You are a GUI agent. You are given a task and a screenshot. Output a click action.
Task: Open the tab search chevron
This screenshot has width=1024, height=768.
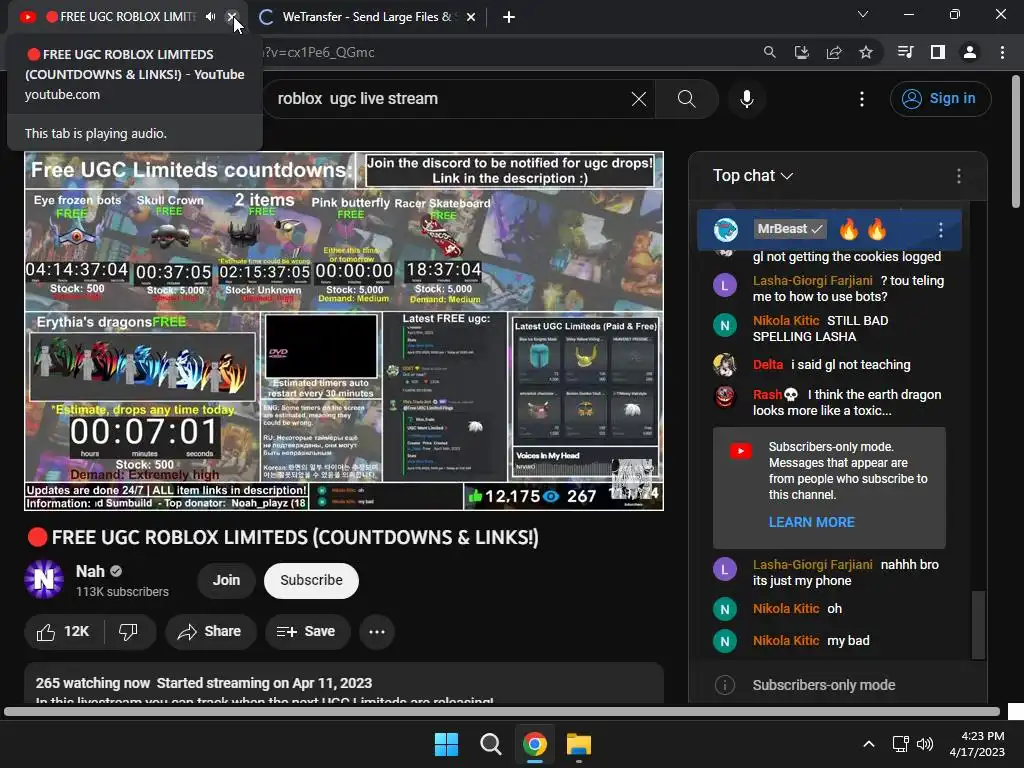coord(863,14)
